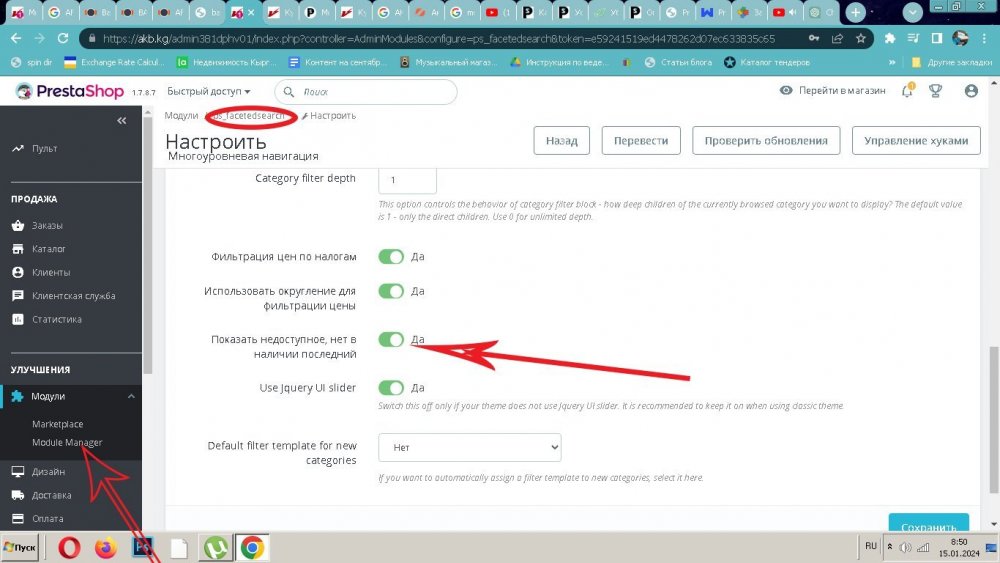The image size is (1000, 563).
Task: Open Заказы orders basket icon
Action: [18, 225]
